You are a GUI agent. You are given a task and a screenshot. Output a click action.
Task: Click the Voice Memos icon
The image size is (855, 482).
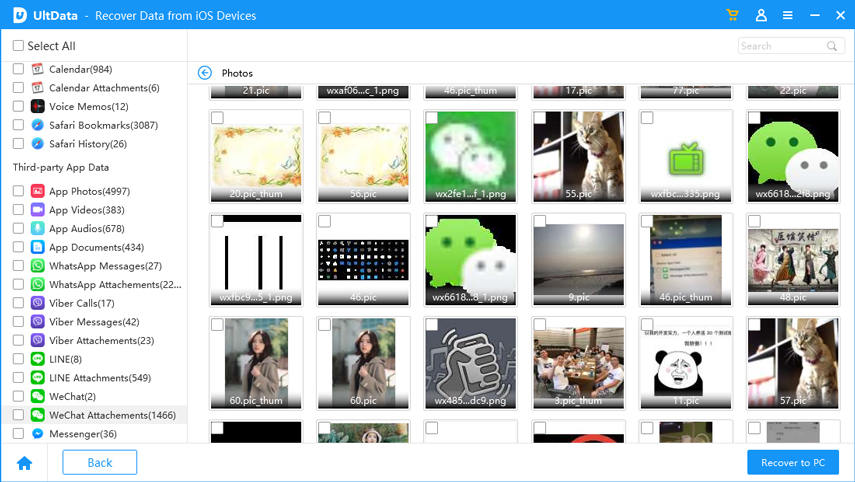point(37,106)
